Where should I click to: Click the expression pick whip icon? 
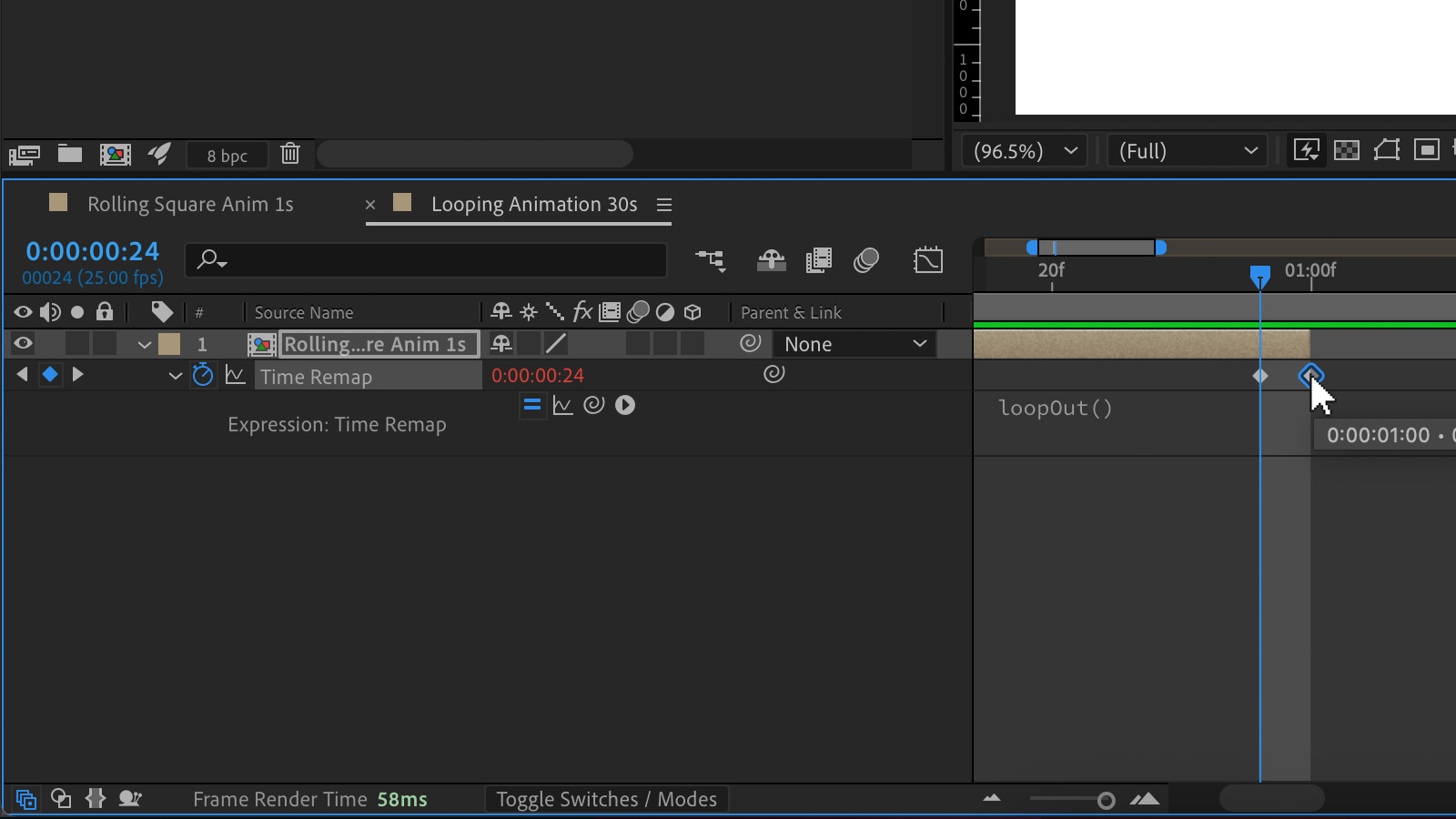[x=594, y=405]
